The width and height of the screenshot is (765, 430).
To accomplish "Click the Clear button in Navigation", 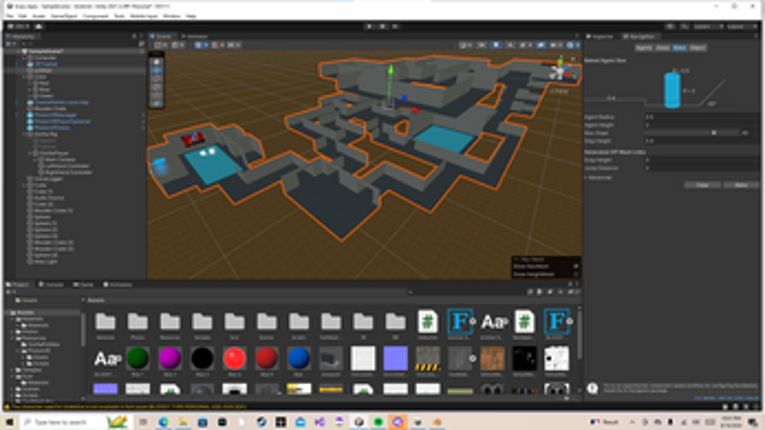I will [x=703, y=185].
